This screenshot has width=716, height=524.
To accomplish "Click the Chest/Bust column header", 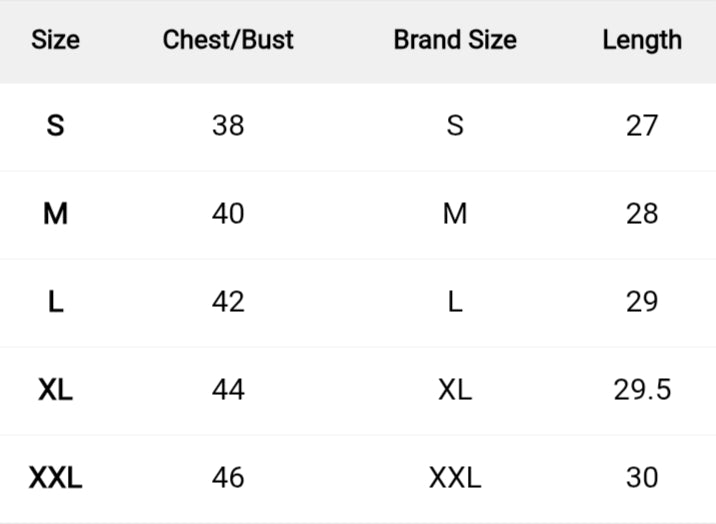I will (x=228, y=40).
